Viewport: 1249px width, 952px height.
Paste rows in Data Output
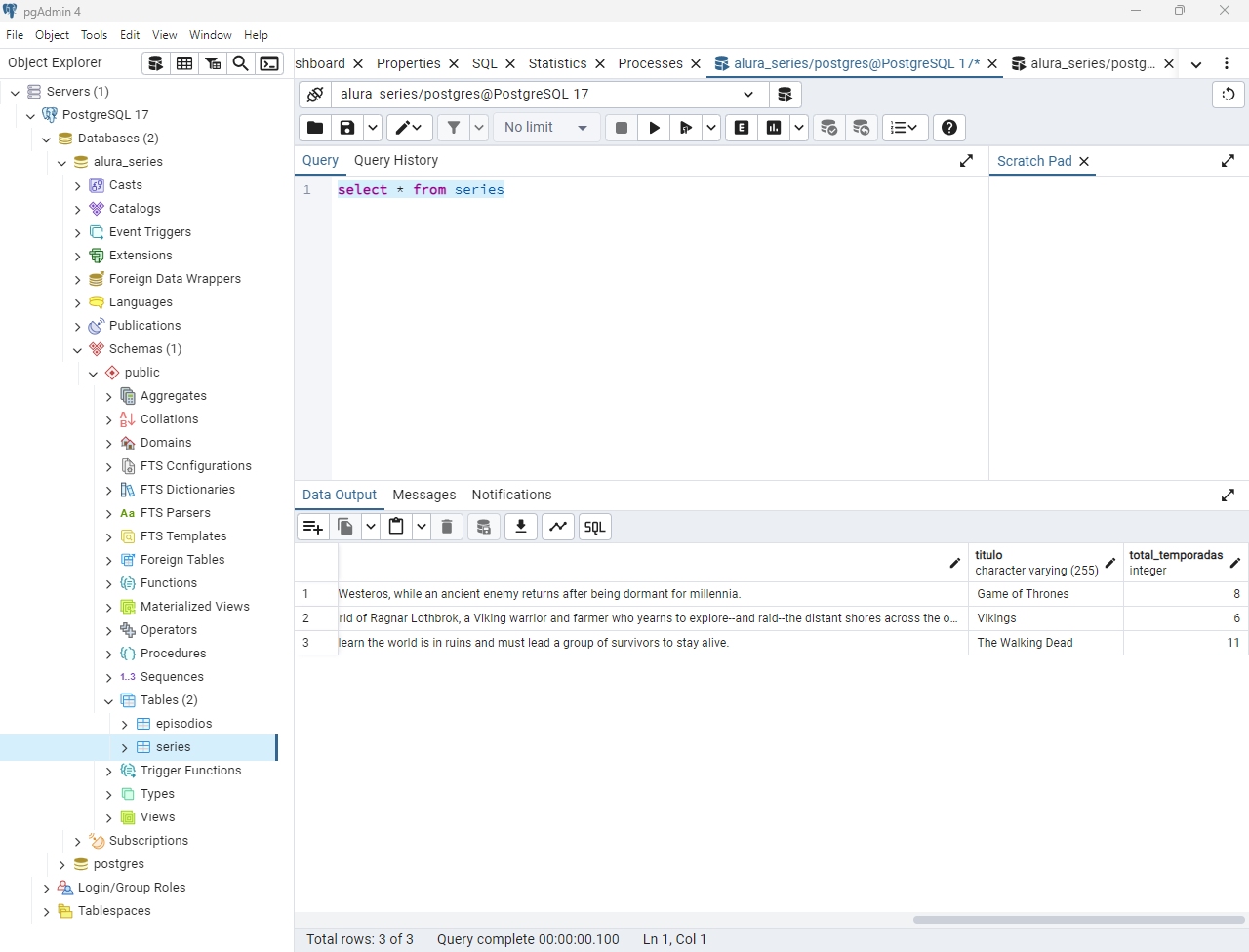tap(396, 527)
